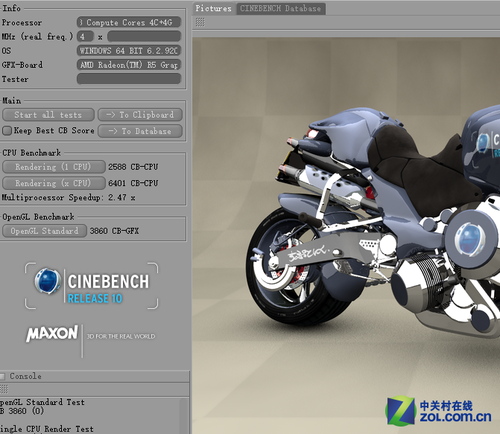This screenshot has height=434, width=500.
Task: Click the OpenGL Standard Test console line
Action: pyautogui.click(x=42, y=402)
